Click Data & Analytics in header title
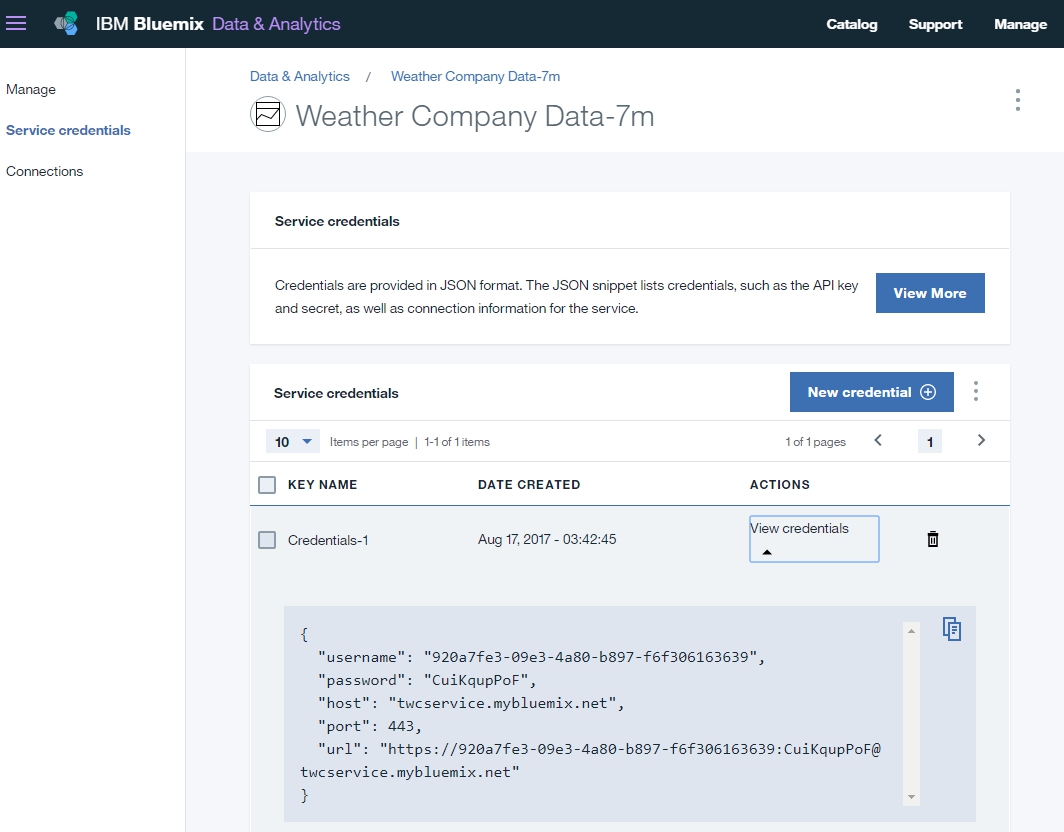The image size is (1064, 832). click(x=276, y=24)
